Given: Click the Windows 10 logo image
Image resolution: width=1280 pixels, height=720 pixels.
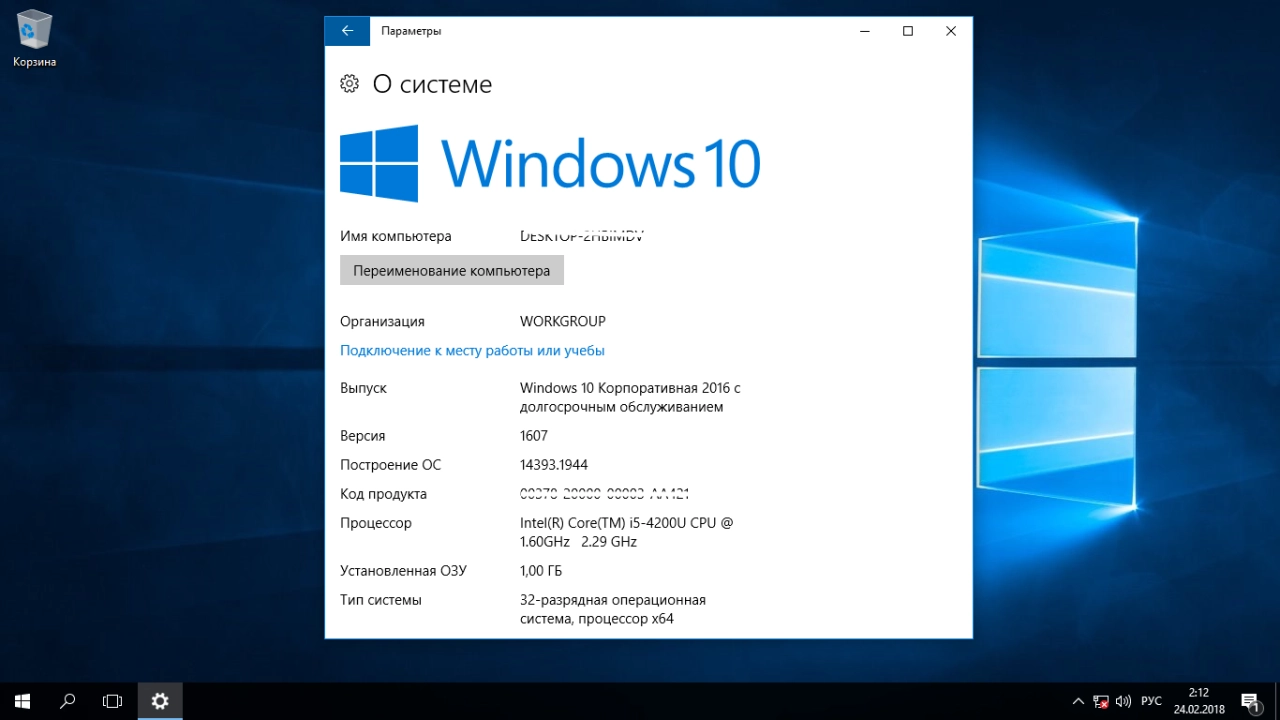Looking at the screenshot, I should (x=550, y=163).
